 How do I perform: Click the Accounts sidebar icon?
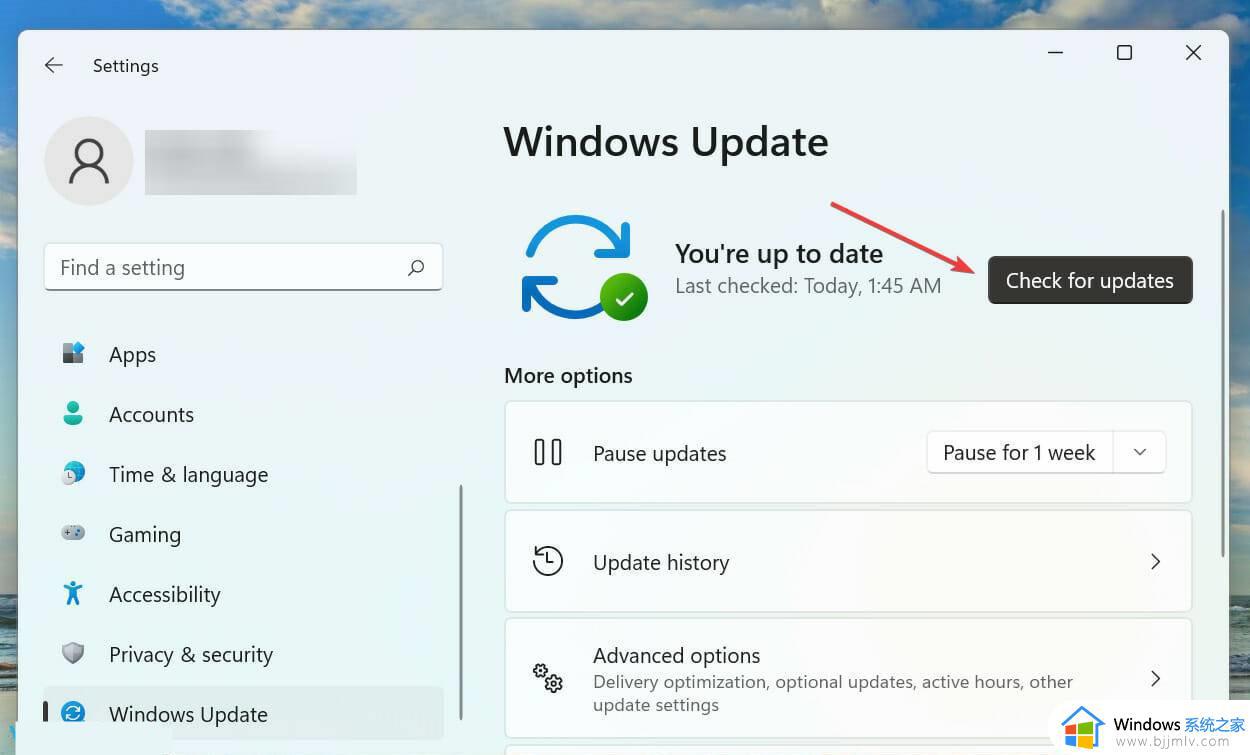tap(73, 414)
